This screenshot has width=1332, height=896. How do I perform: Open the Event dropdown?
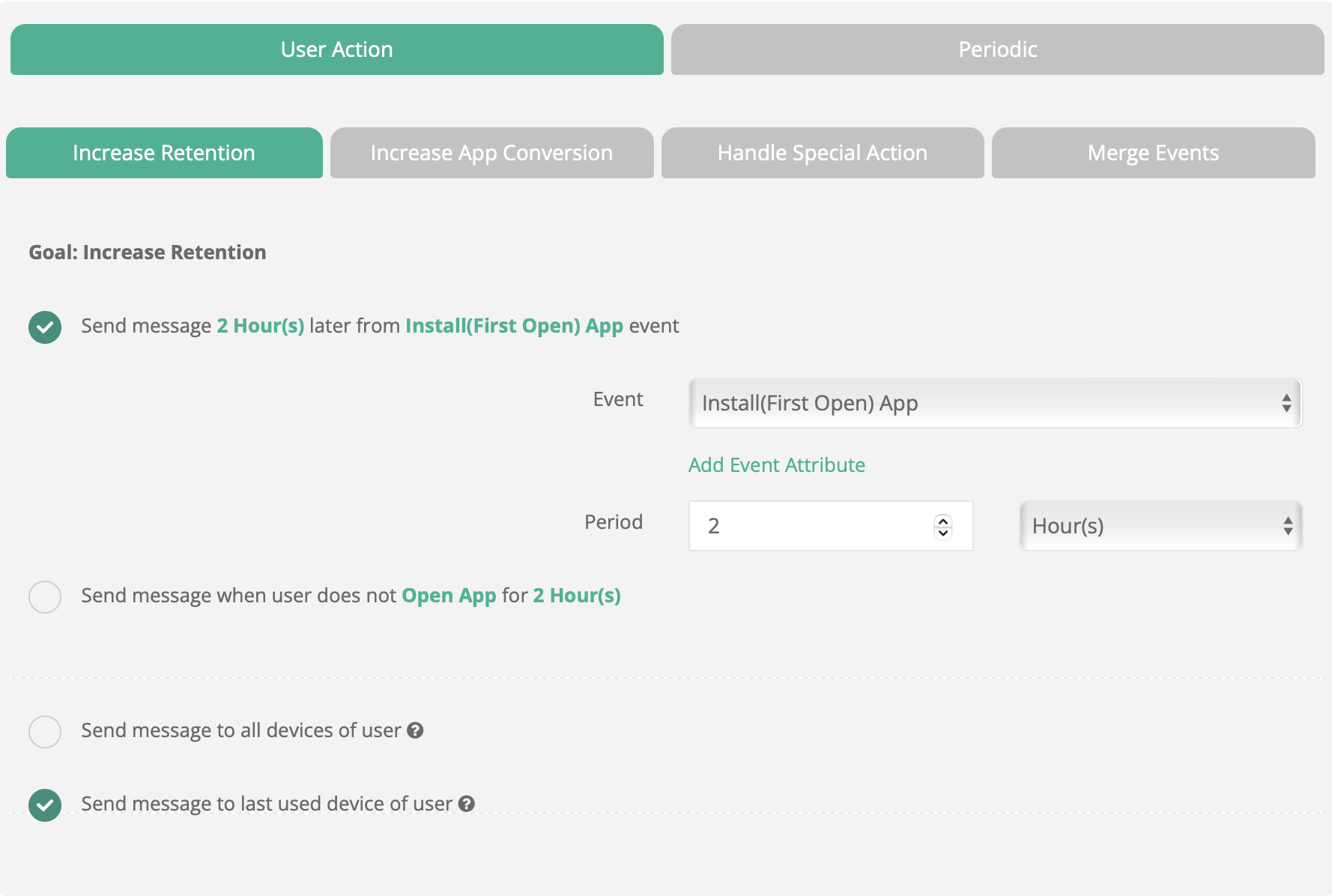point(995,403)
